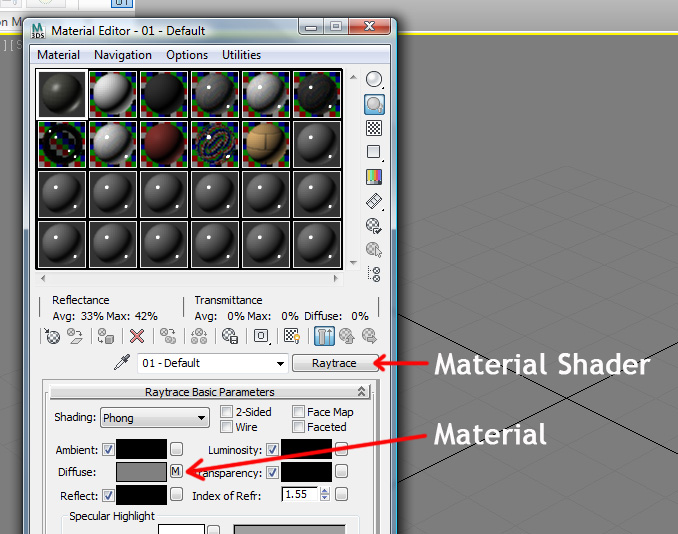Click the Luminosity black color swatch

pos(307,449)
